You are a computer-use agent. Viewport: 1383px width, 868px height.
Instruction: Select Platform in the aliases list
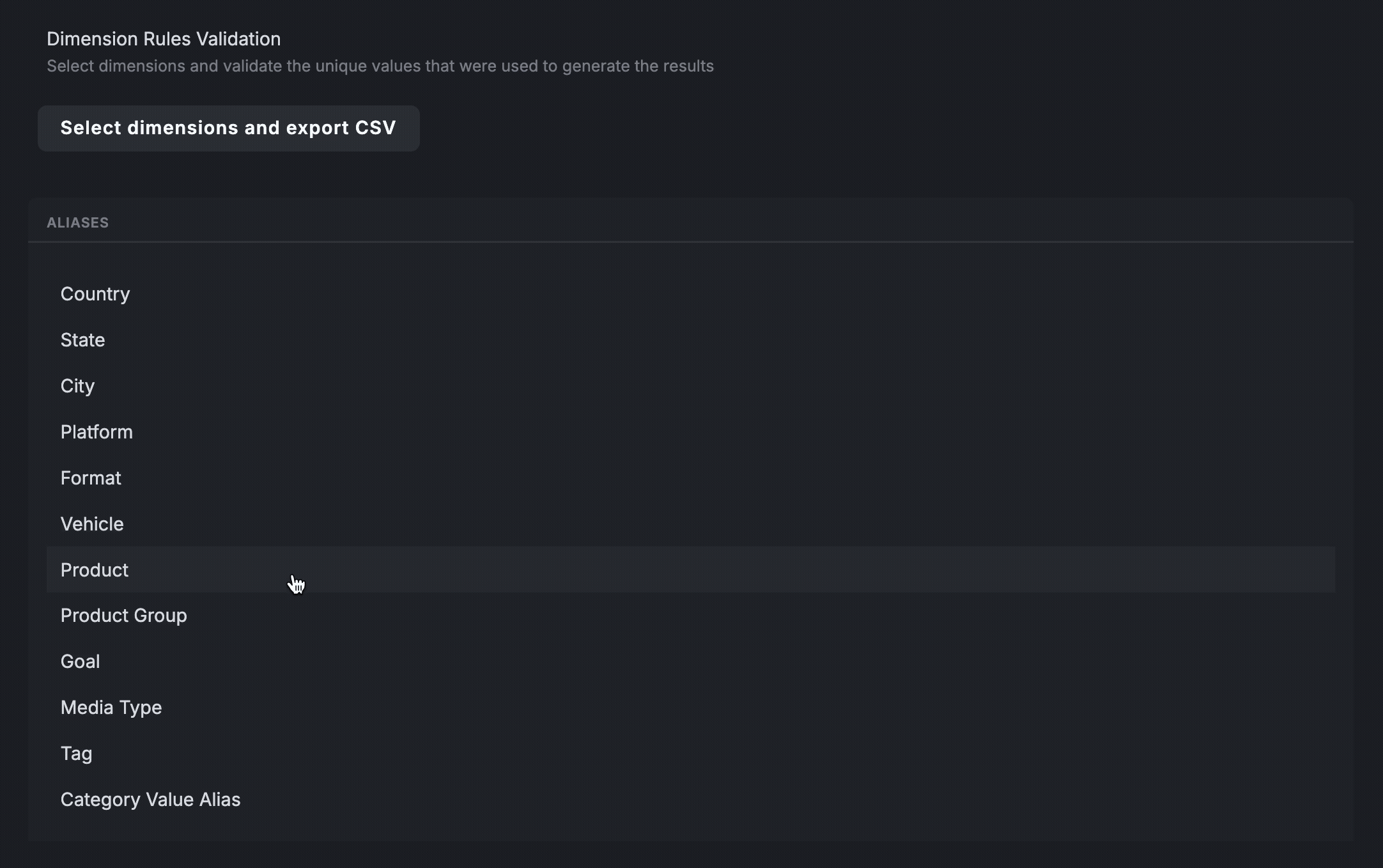tap(691, 432)
